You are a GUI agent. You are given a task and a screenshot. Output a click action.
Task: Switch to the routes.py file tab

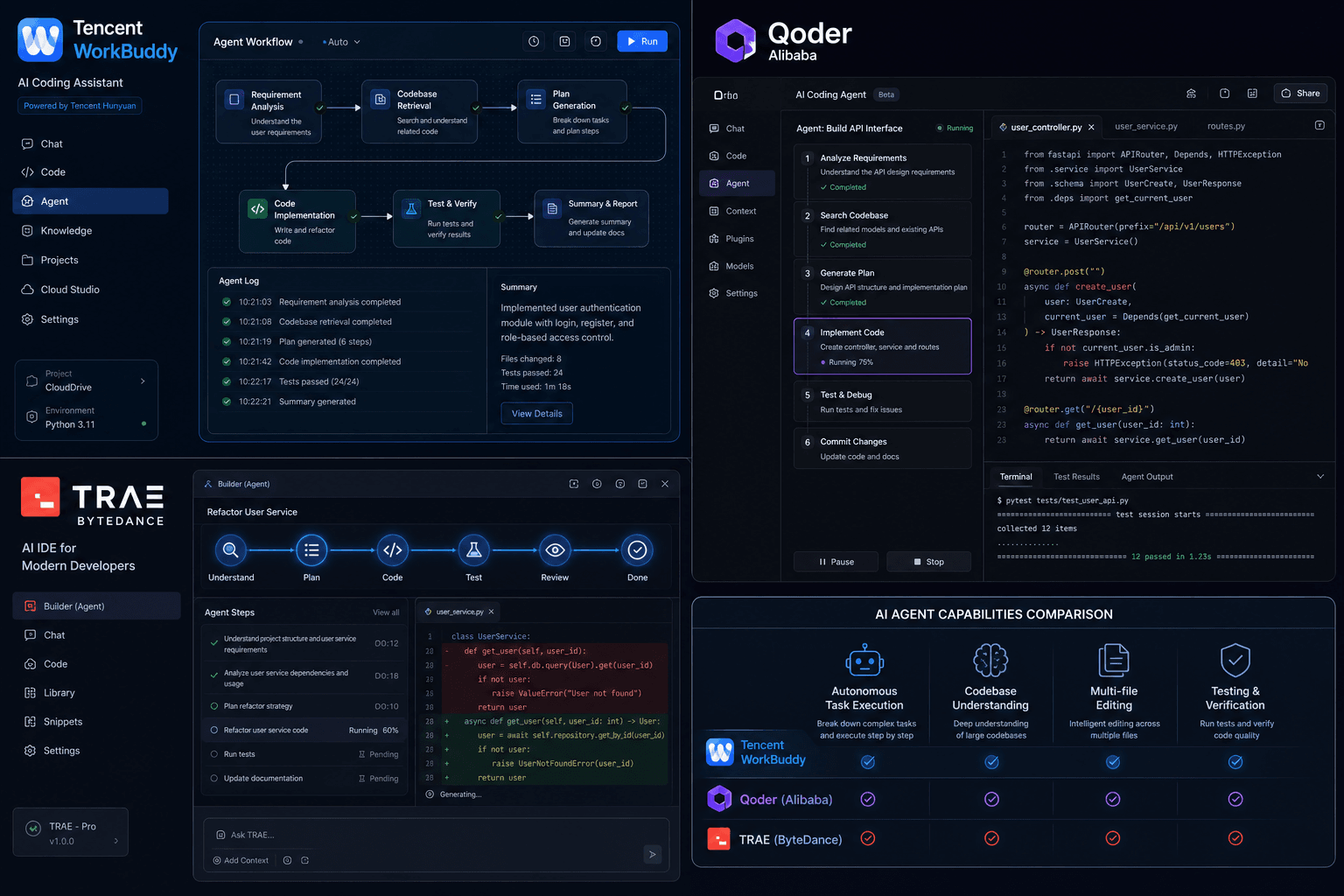1226,127
